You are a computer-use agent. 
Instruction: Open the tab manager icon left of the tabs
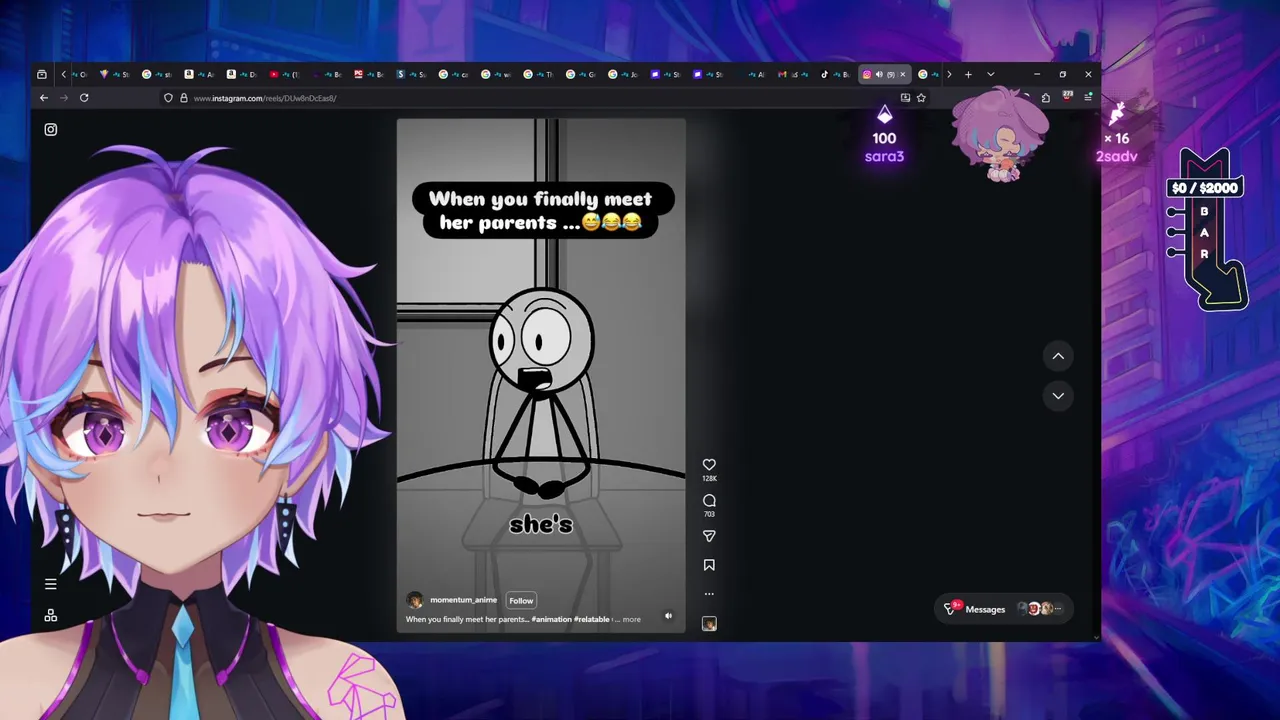(41, 74)
